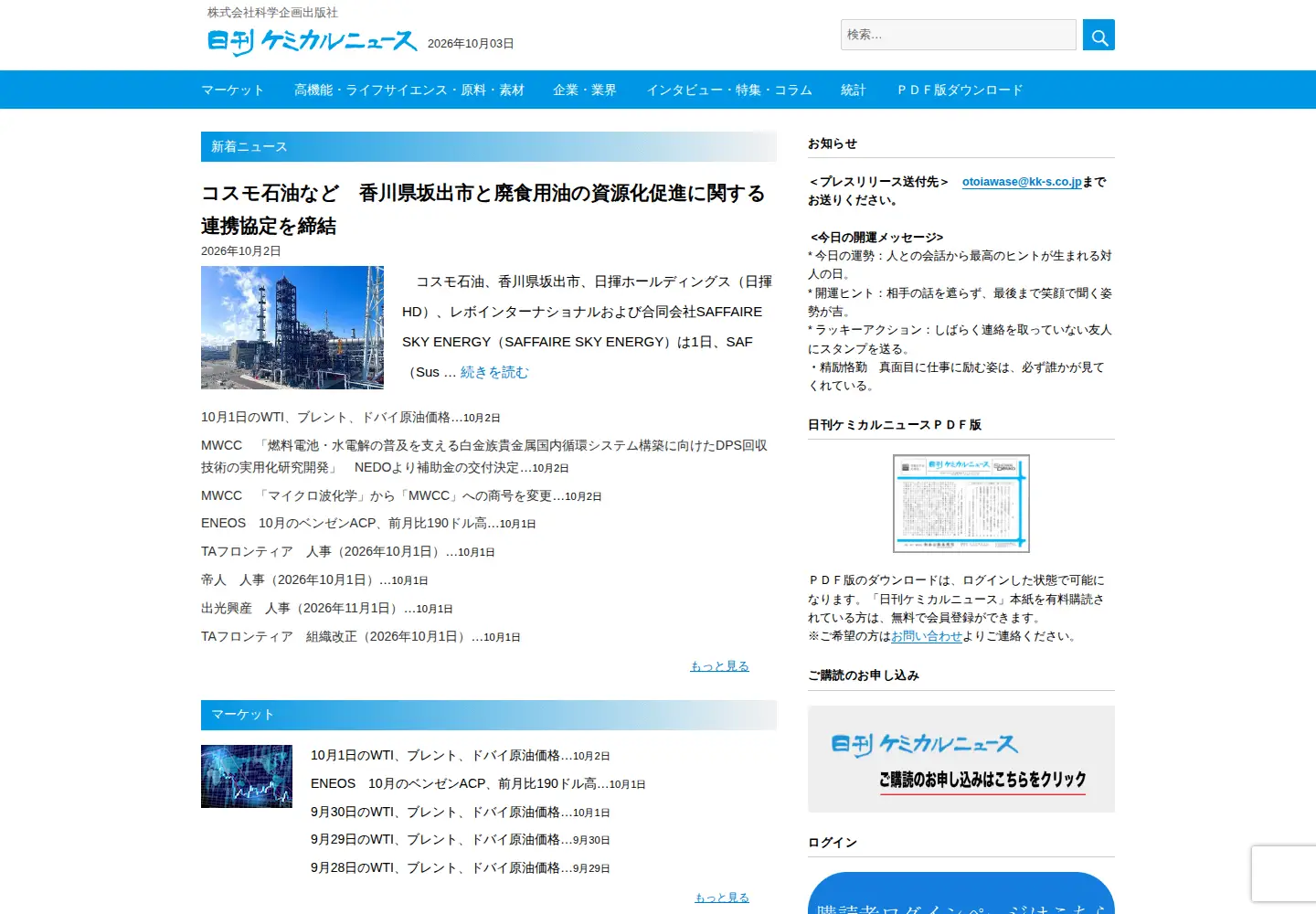Focus the 検索 search input field

tap(958, 35)
